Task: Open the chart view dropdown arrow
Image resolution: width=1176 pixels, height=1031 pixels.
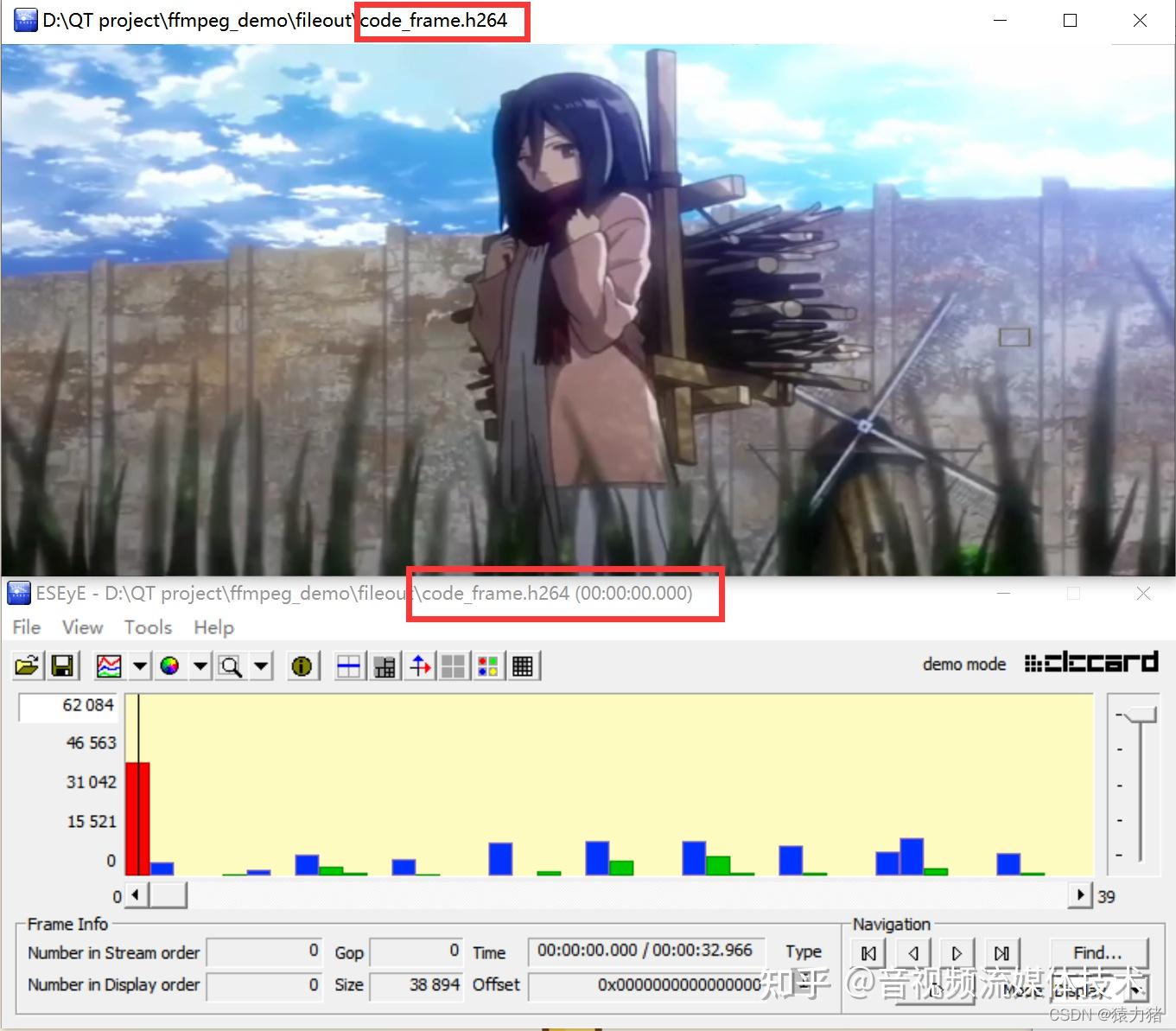Action: (138, 665)
